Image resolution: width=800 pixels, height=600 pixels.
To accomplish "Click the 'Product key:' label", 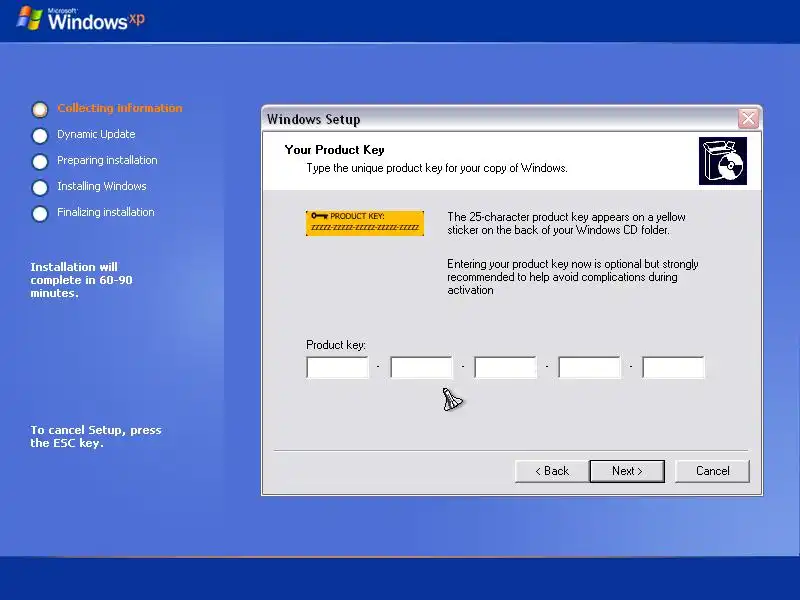I will coord(336,345).
